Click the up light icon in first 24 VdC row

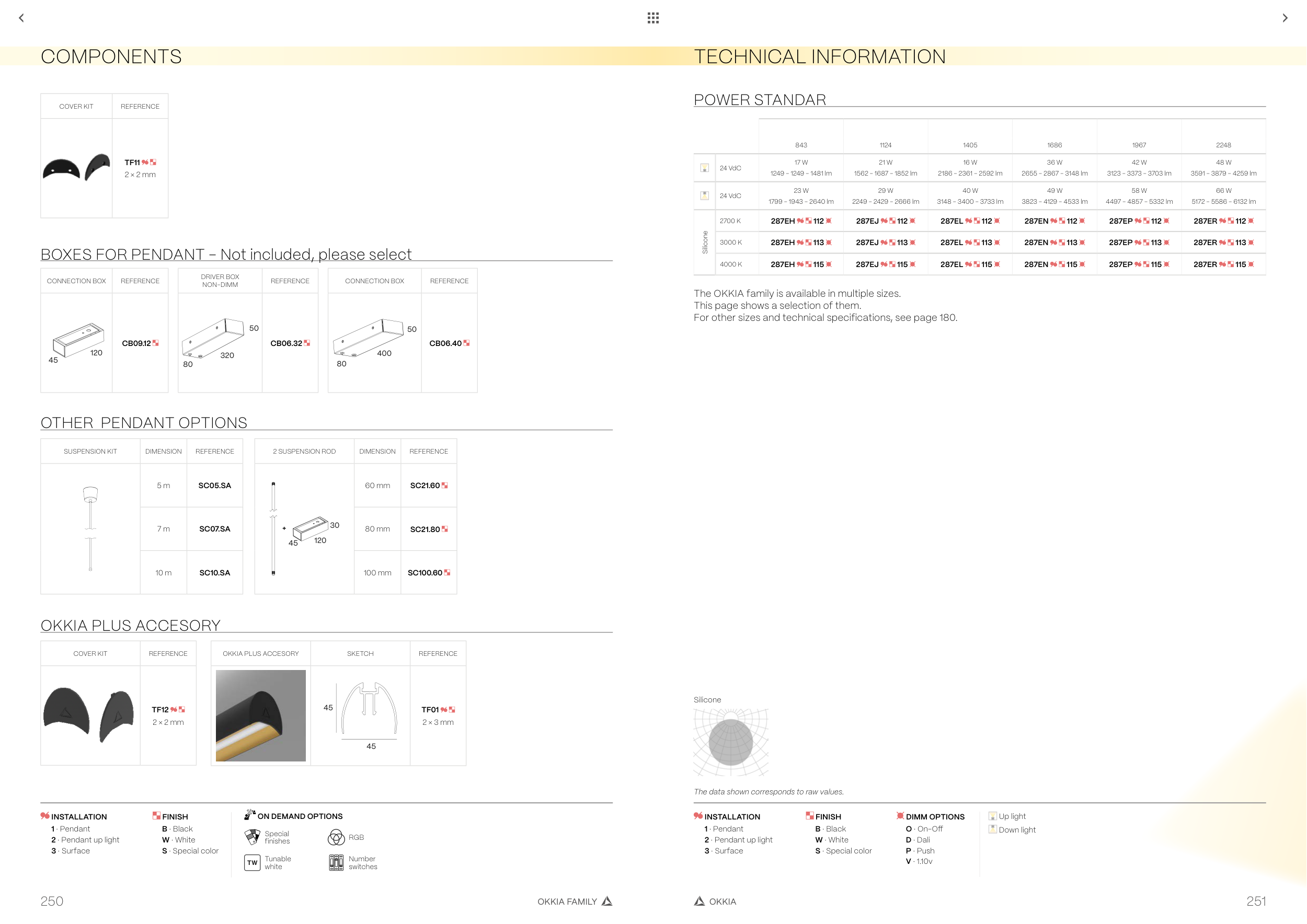point(704,168)
